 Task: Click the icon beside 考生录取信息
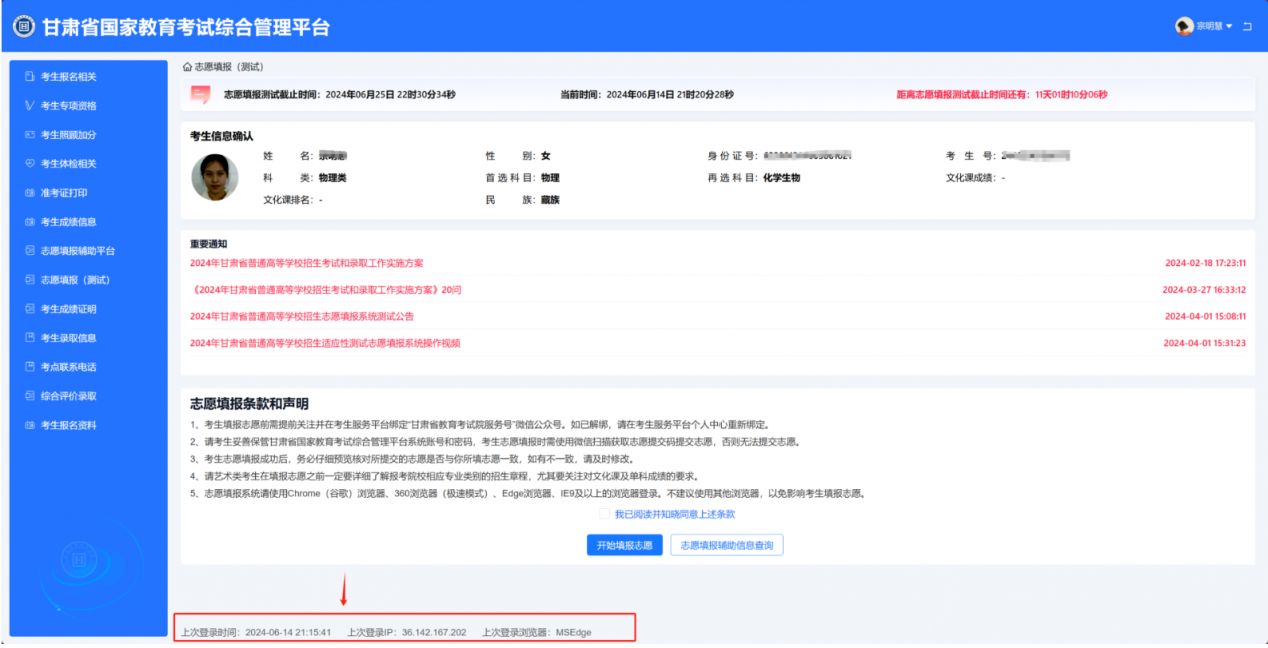click(30, 337)
